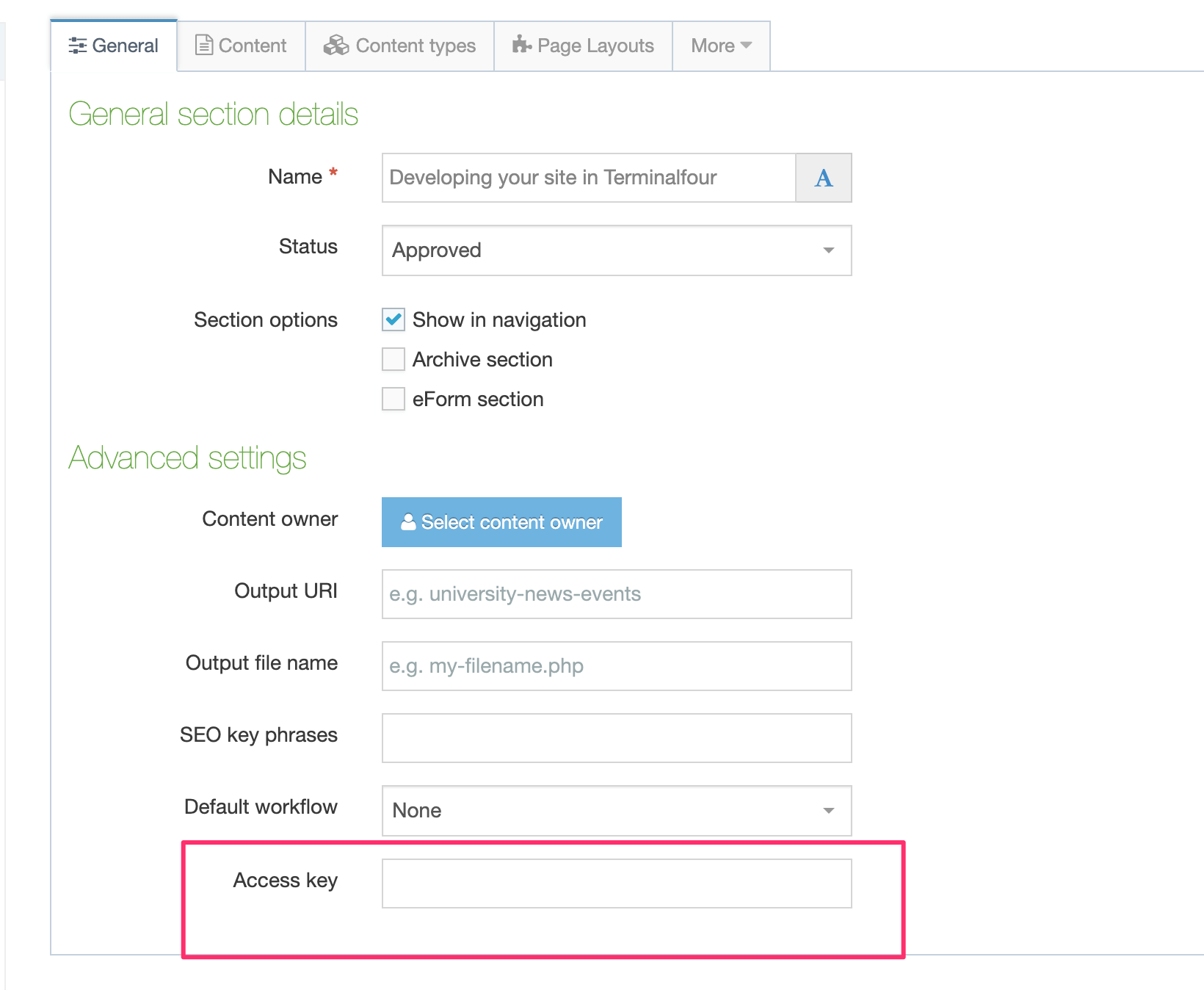
Task: Click into the Access key field
Action: coord(616,884)
